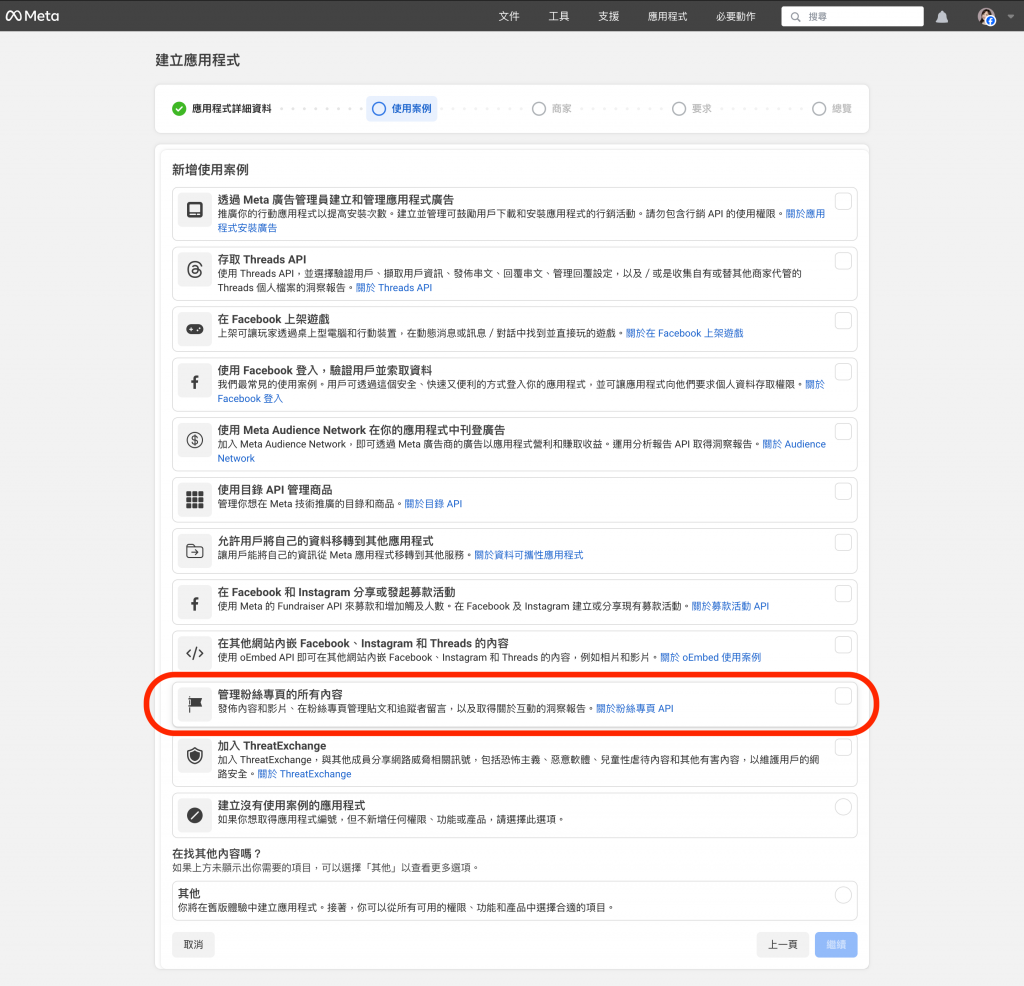The image size is (1024, 986).
Task: Click the app ads tablet icon
Action: click(195, 210)
